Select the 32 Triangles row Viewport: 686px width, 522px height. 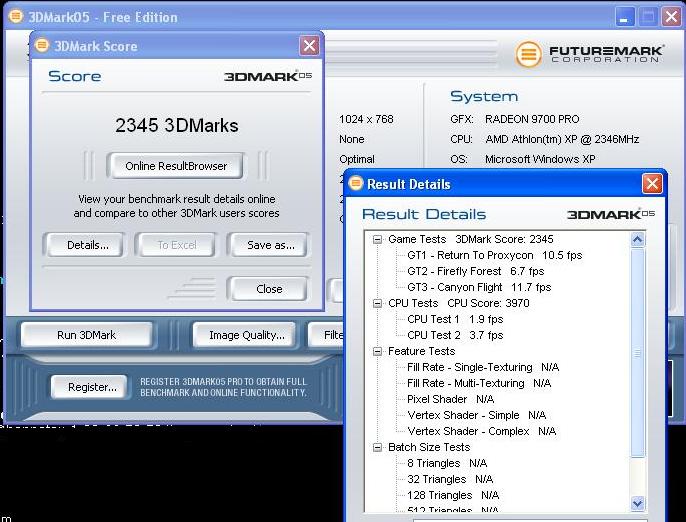(x=450, y=479)
